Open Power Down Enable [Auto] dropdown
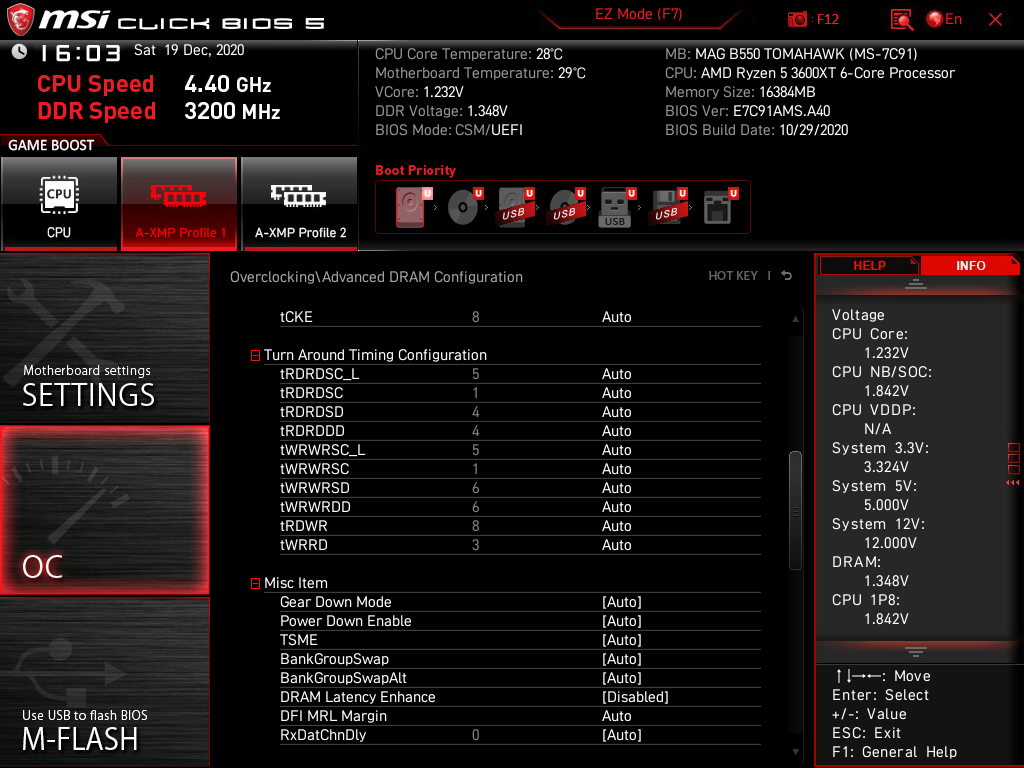Screen dimensions: 1024x768 [622, 621]
